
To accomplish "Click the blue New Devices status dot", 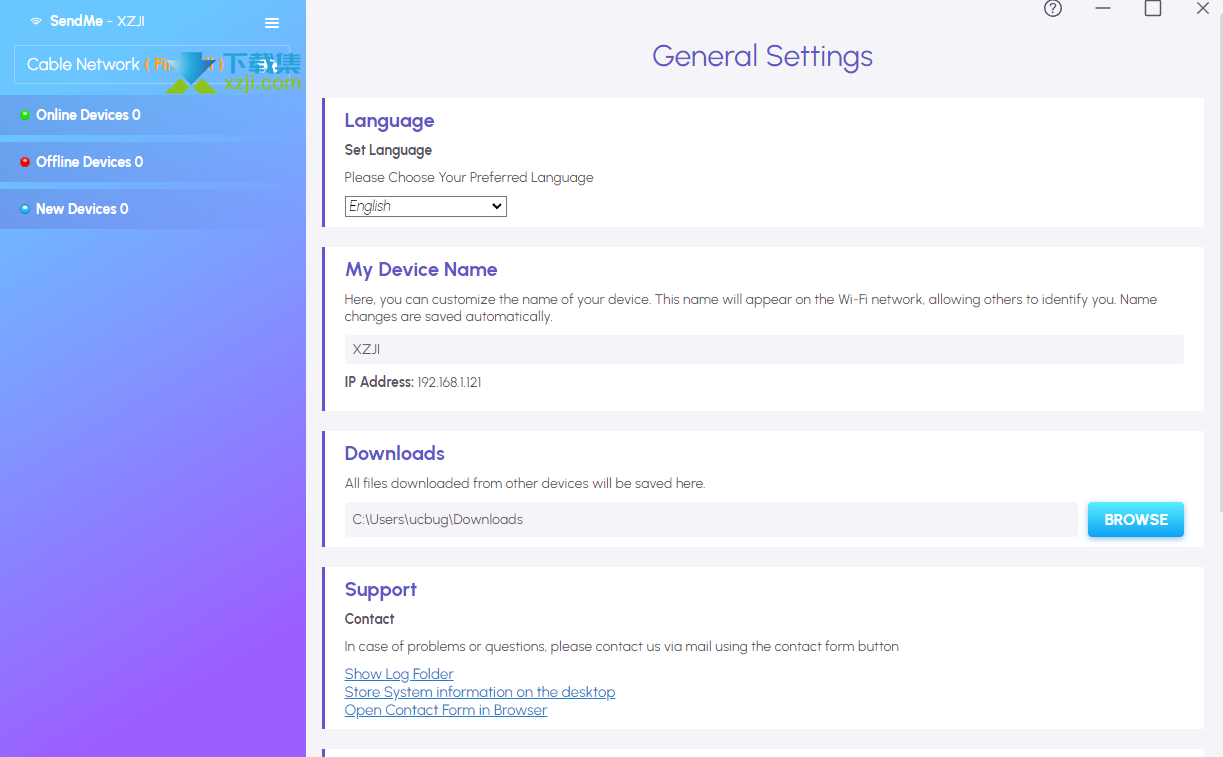I will [25, 209].
